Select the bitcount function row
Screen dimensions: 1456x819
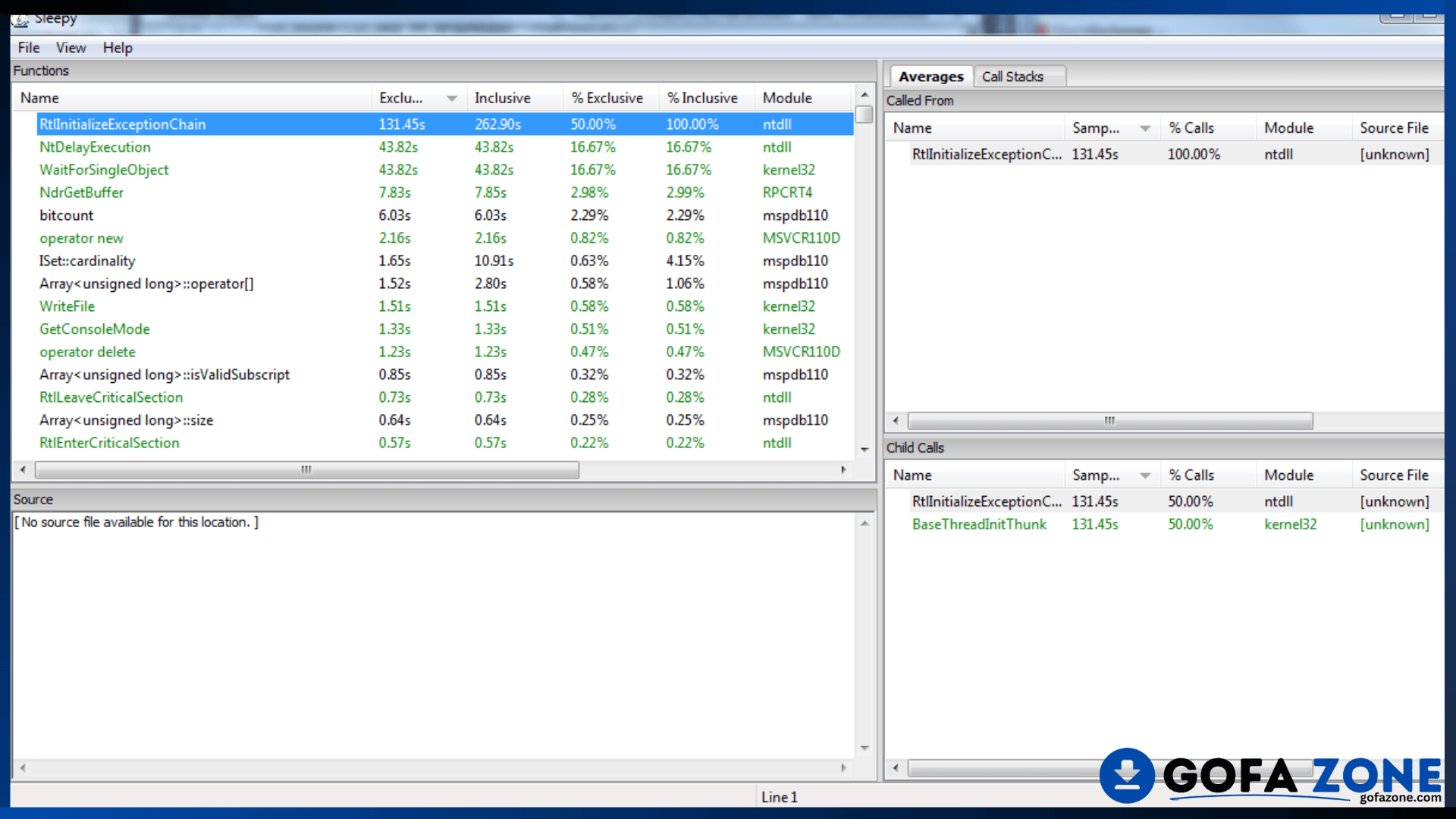444,215
